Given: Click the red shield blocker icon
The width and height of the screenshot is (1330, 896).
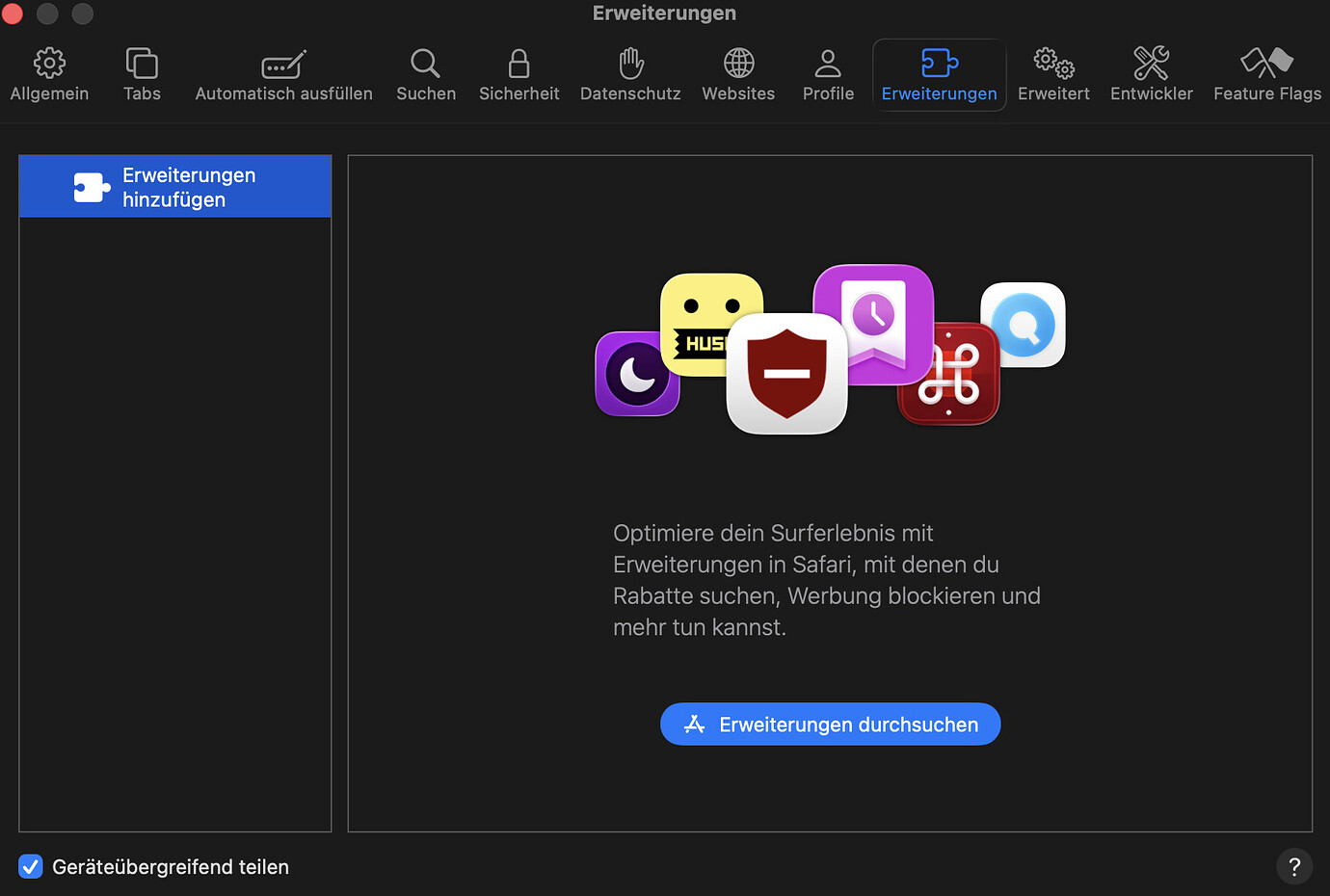Looking at the screenshot, I should [x=786, y=374].
